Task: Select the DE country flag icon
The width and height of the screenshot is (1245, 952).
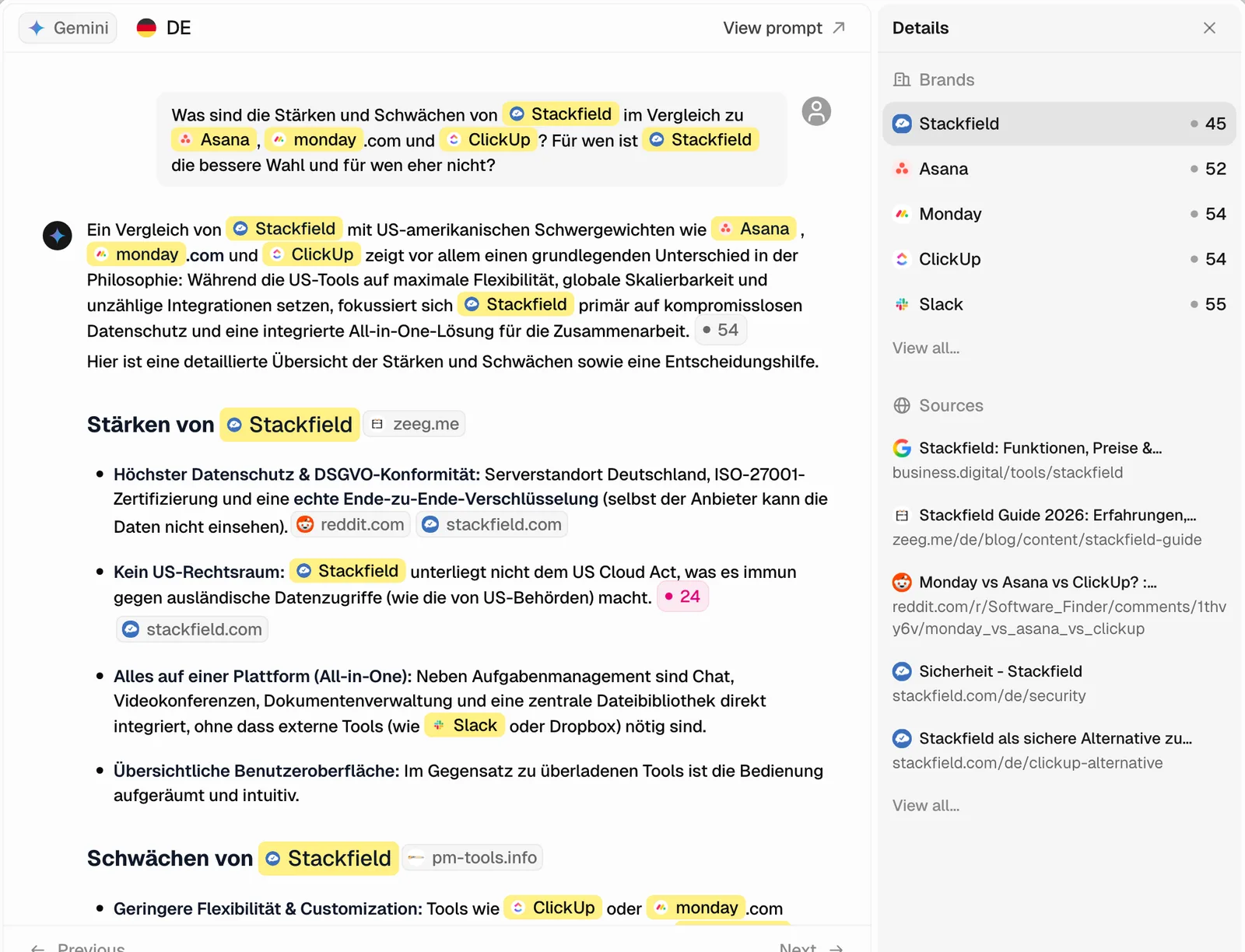Action: pyautogui.click(x=146, y=28)
